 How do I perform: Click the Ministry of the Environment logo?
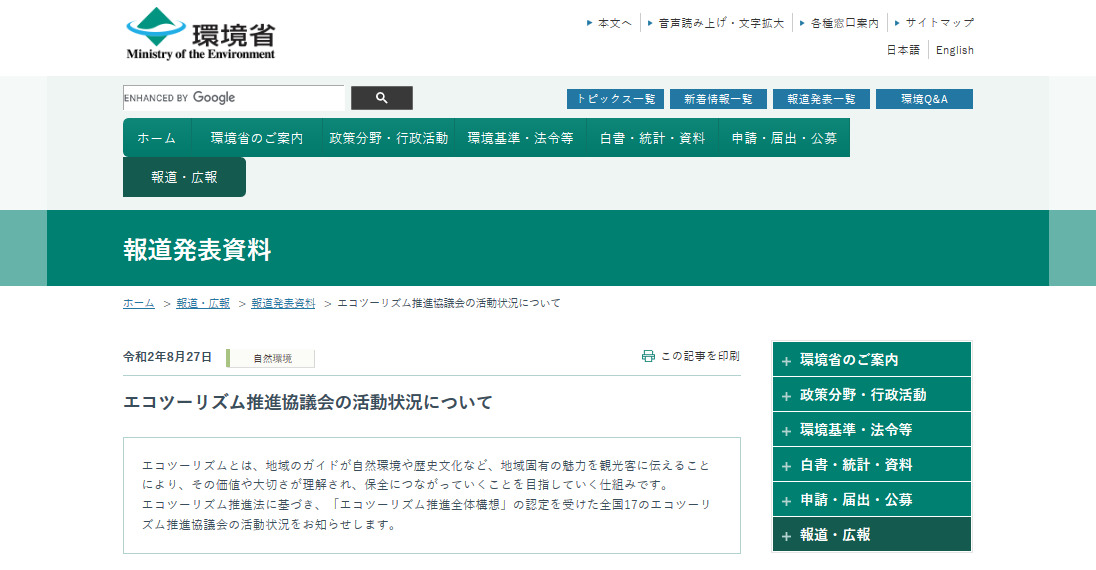click(200, 35)
